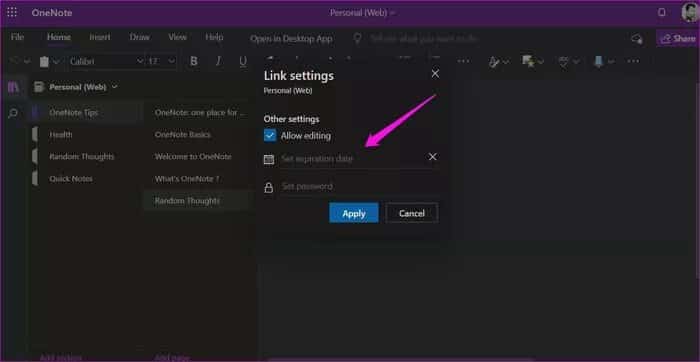Click the Apply button
The image size is (700, 362).
coord(354,213)
